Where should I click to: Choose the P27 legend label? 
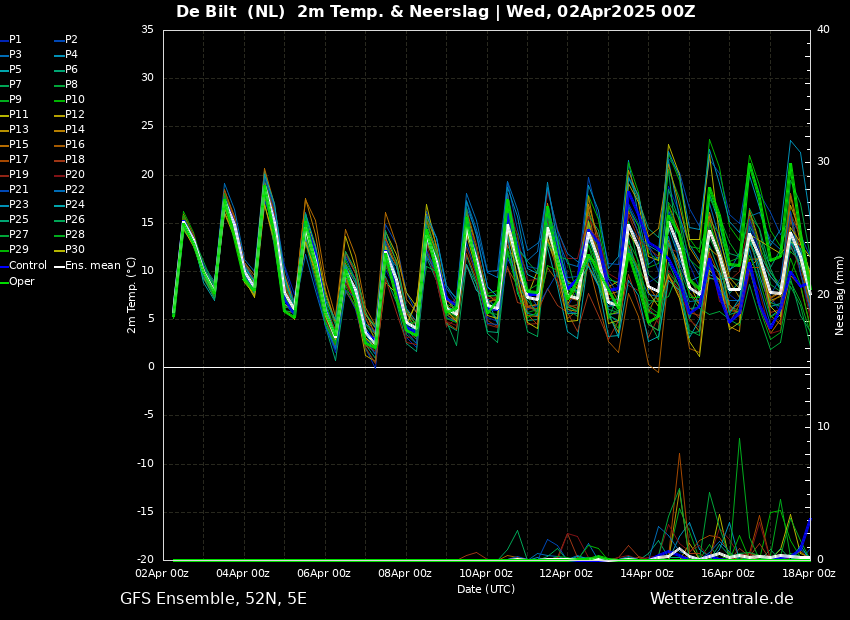(x=14, y=235)
